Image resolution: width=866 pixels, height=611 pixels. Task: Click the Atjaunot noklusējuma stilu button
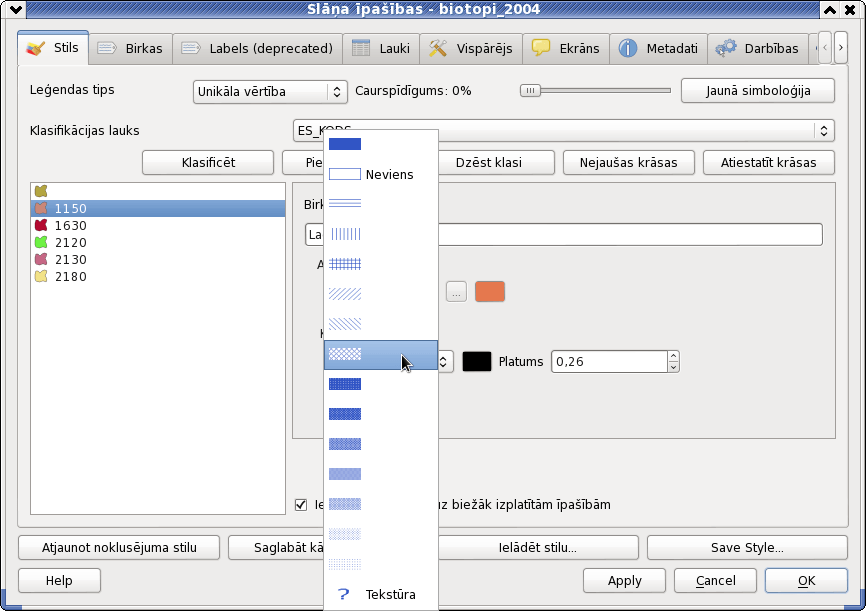pos(119,547)
